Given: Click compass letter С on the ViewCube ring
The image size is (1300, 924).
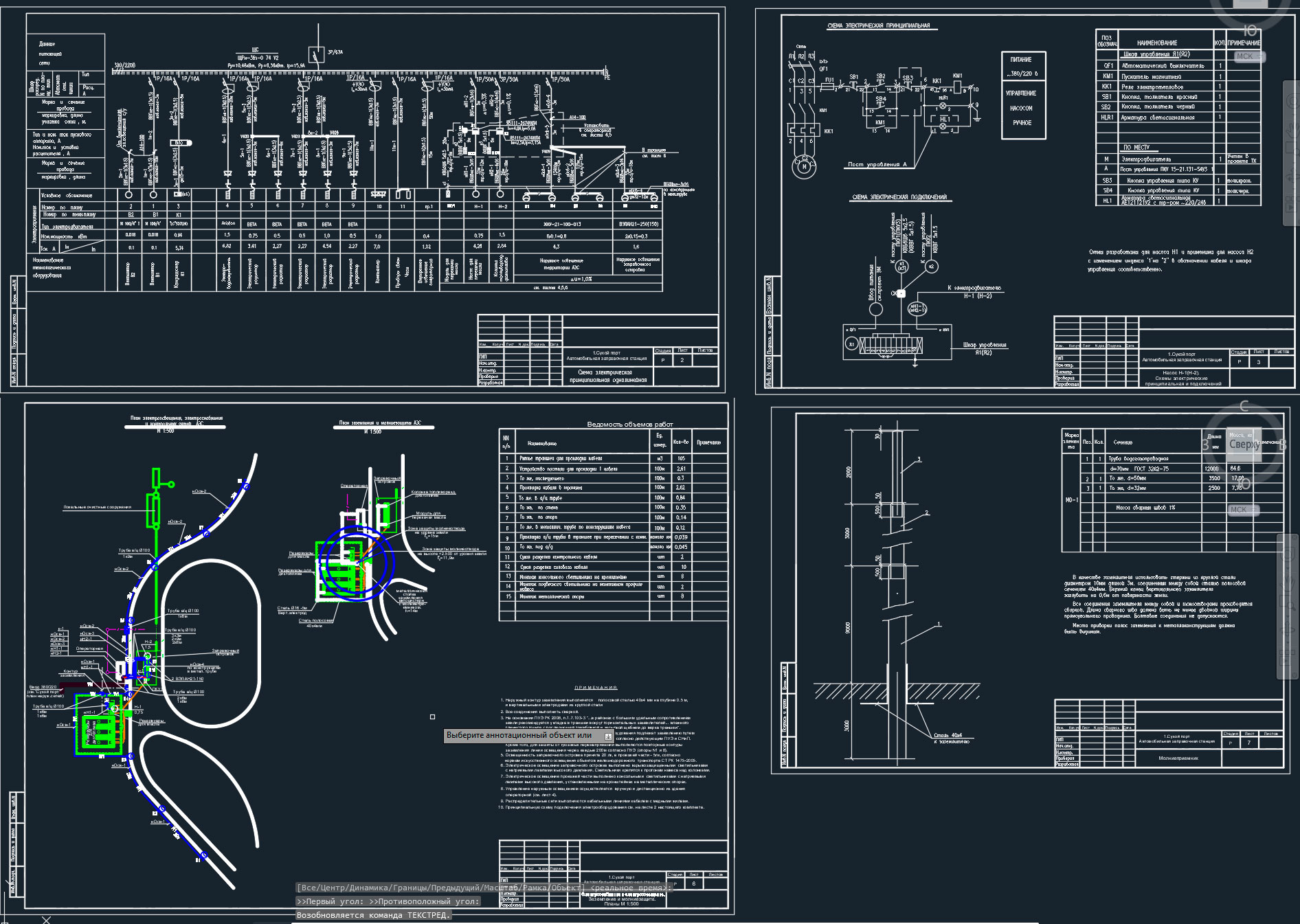Looking at the screenshot, I should [x=1244, y=407].
